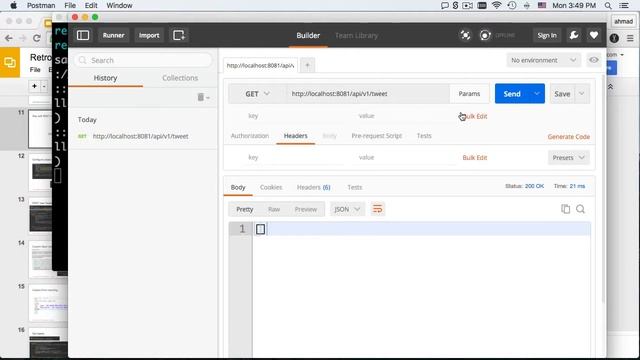Copy the response body to clipboard
Screen dimensions: 640x360
coord(565,209)
